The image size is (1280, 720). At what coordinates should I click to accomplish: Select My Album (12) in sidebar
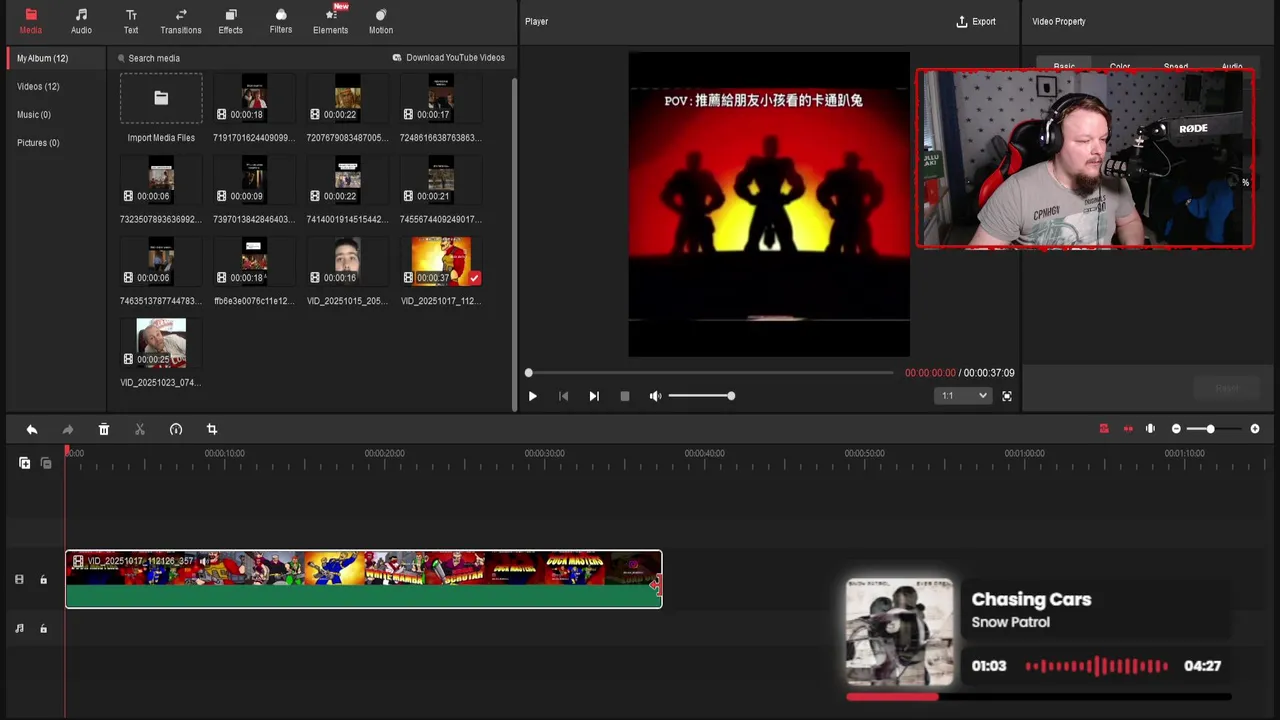pyautogui.click(x=56, y=58)
